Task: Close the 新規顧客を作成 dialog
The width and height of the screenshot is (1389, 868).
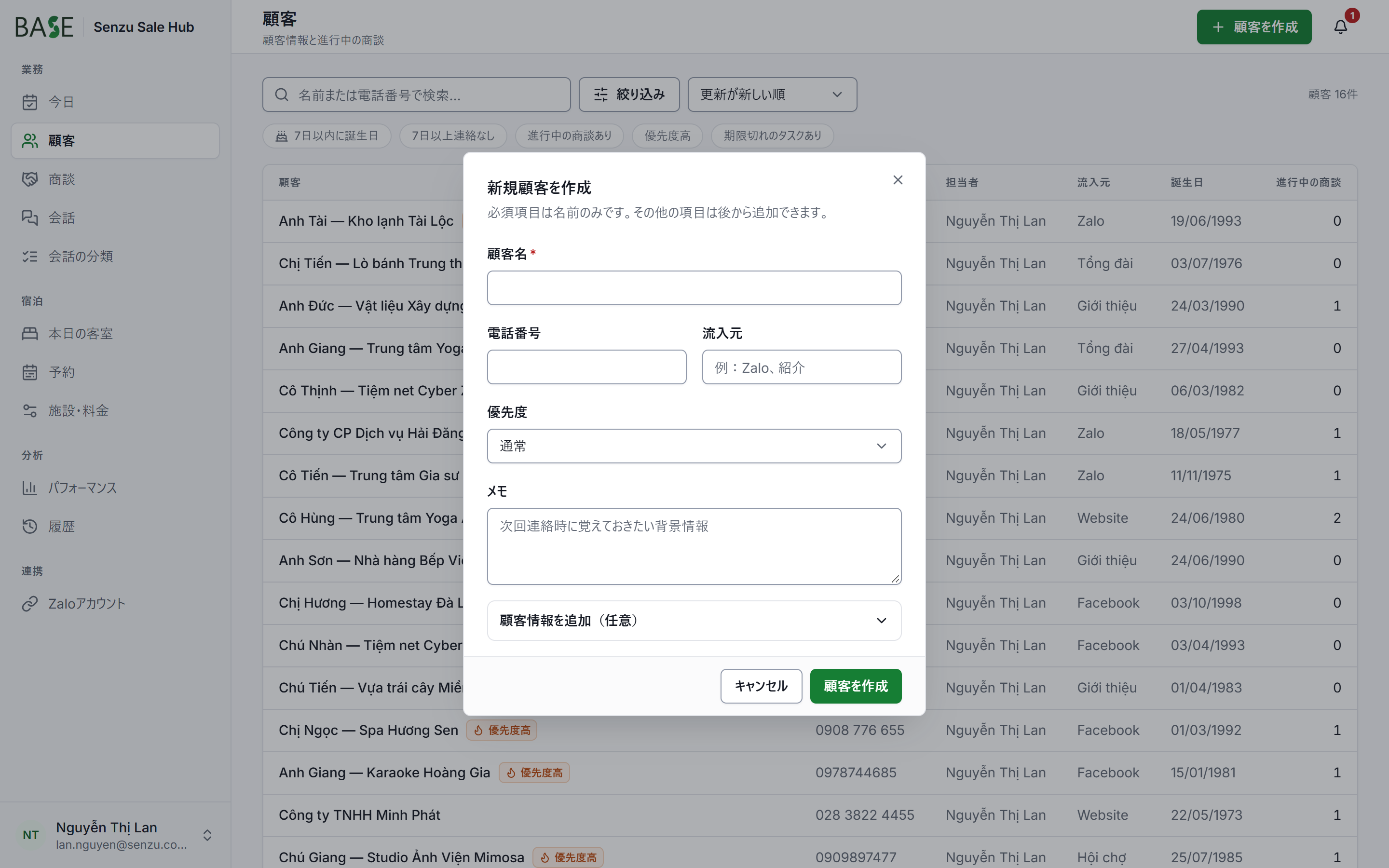Action: coord(898,180)
